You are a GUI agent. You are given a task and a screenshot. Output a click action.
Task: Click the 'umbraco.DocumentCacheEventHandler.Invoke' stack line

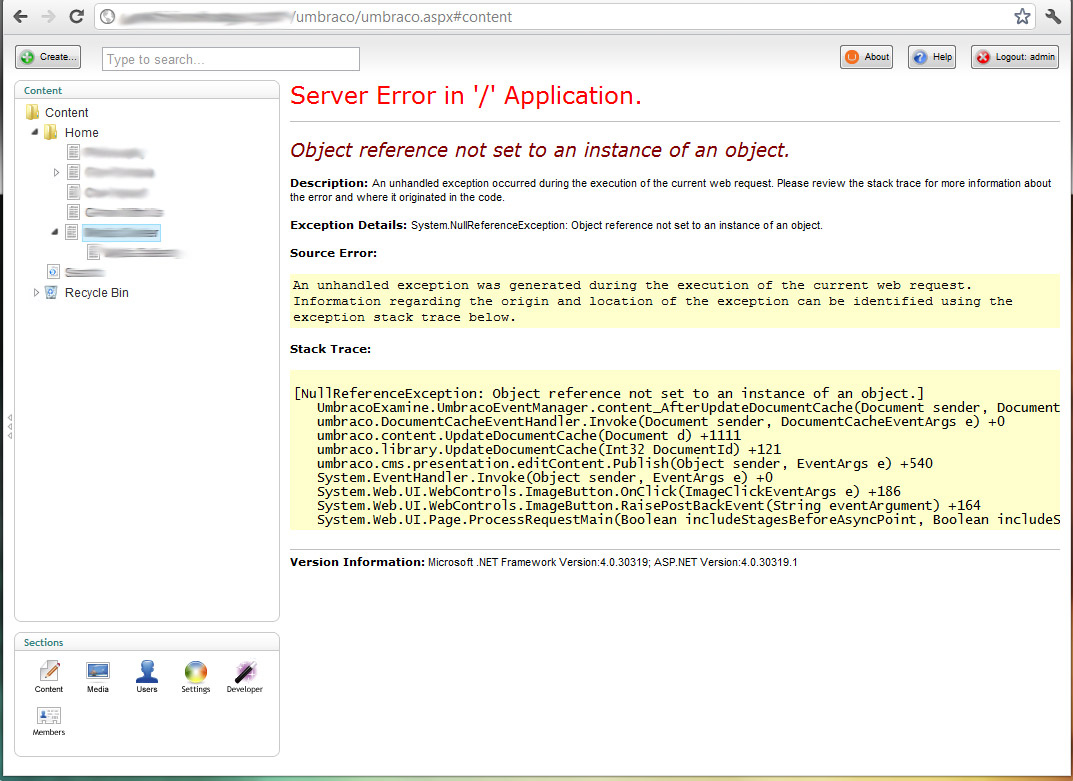(661, 422)
